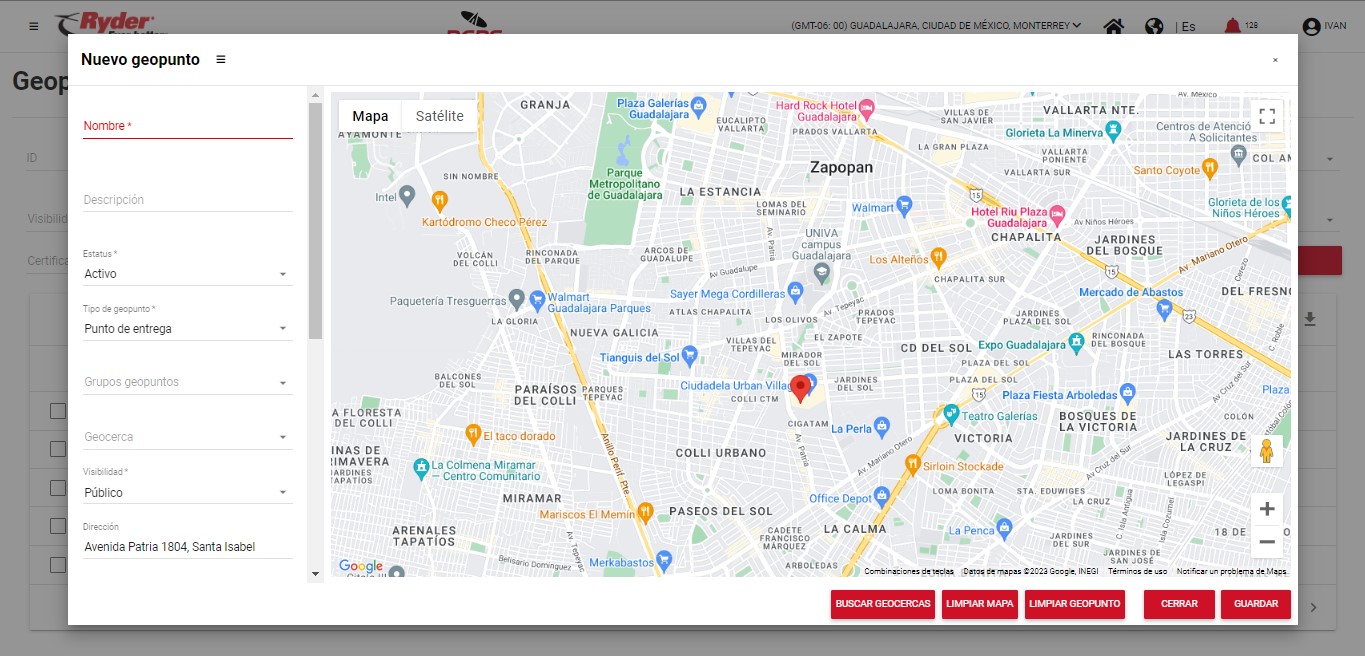Image resolution: width=1365 pixels, height=656 pixels.
Task: Open the notifications bell icon
Action: [x=1232, y=26]
